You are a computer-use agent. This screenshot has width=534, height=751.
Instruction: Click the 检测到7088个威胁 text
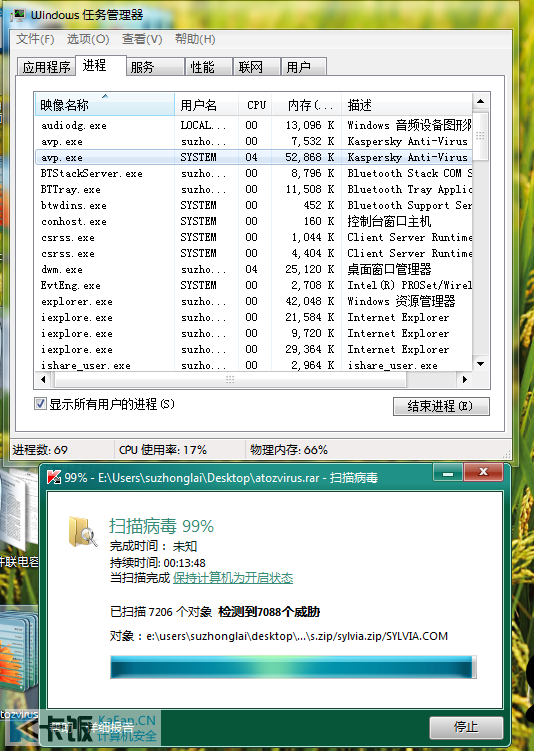click(269, 612)
